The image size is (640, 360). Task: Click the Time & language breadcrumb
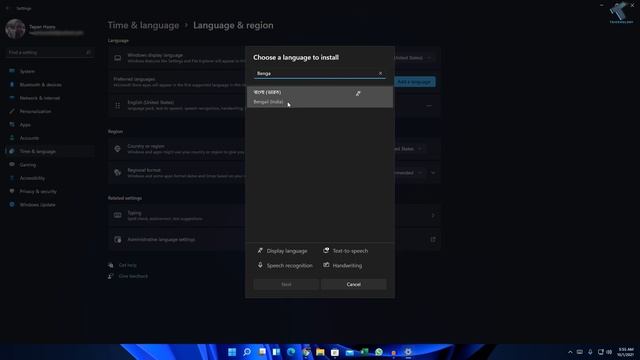pos(143,25)
